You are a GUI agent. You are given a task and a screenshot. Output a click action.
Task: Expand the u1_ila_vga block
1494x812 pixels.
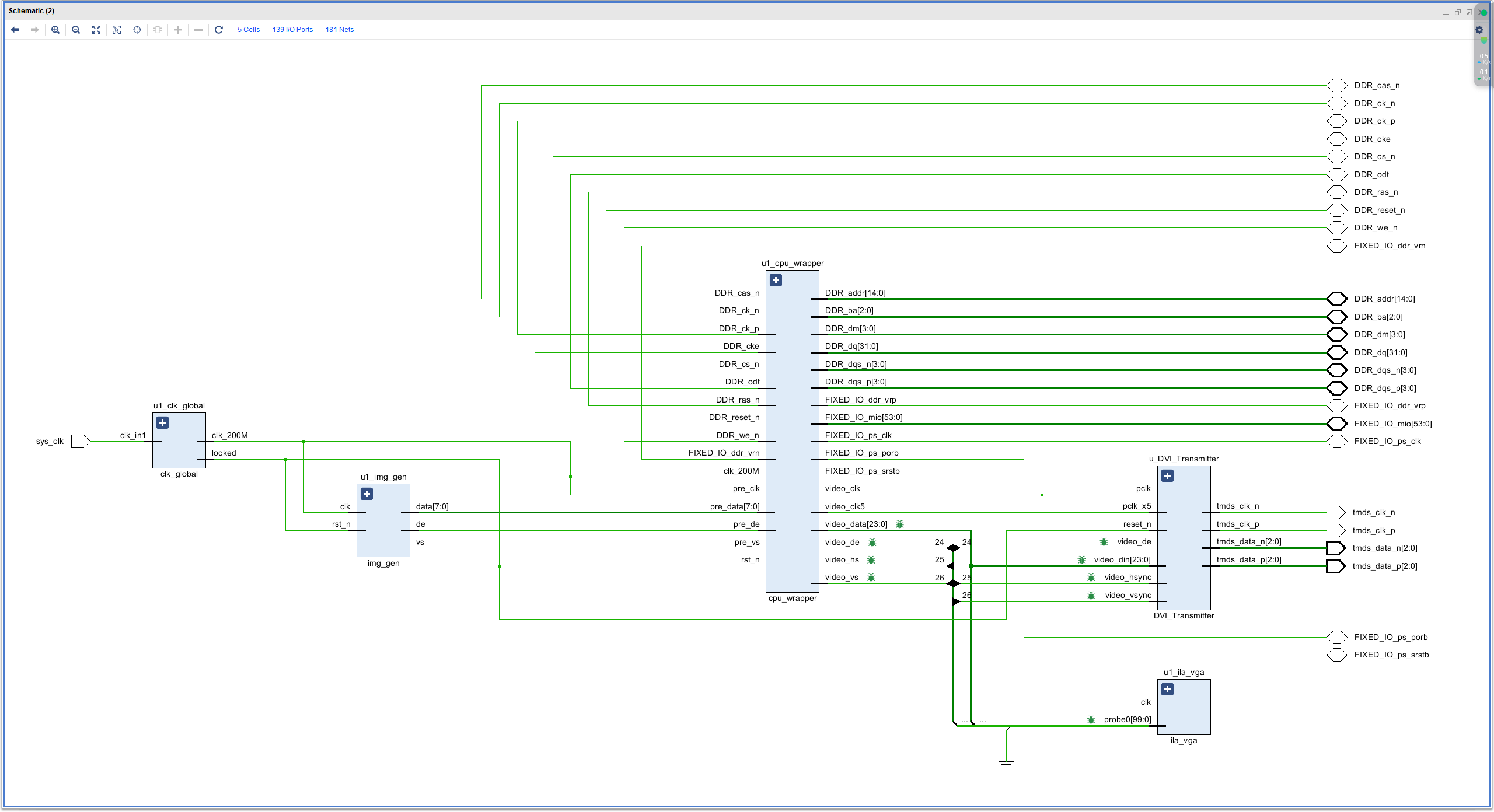click(x=1168, y=689)
